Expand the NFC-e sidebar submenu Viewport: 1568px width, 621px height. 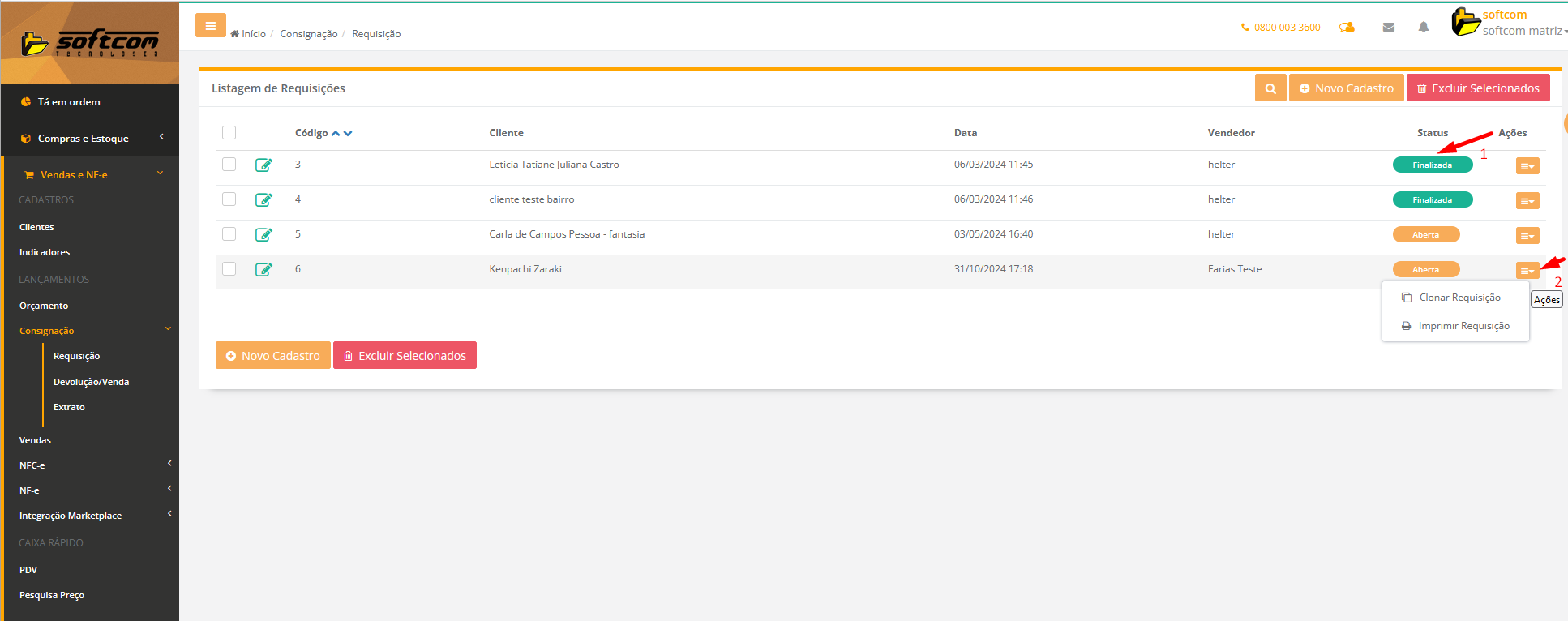(x=89, y=465)
